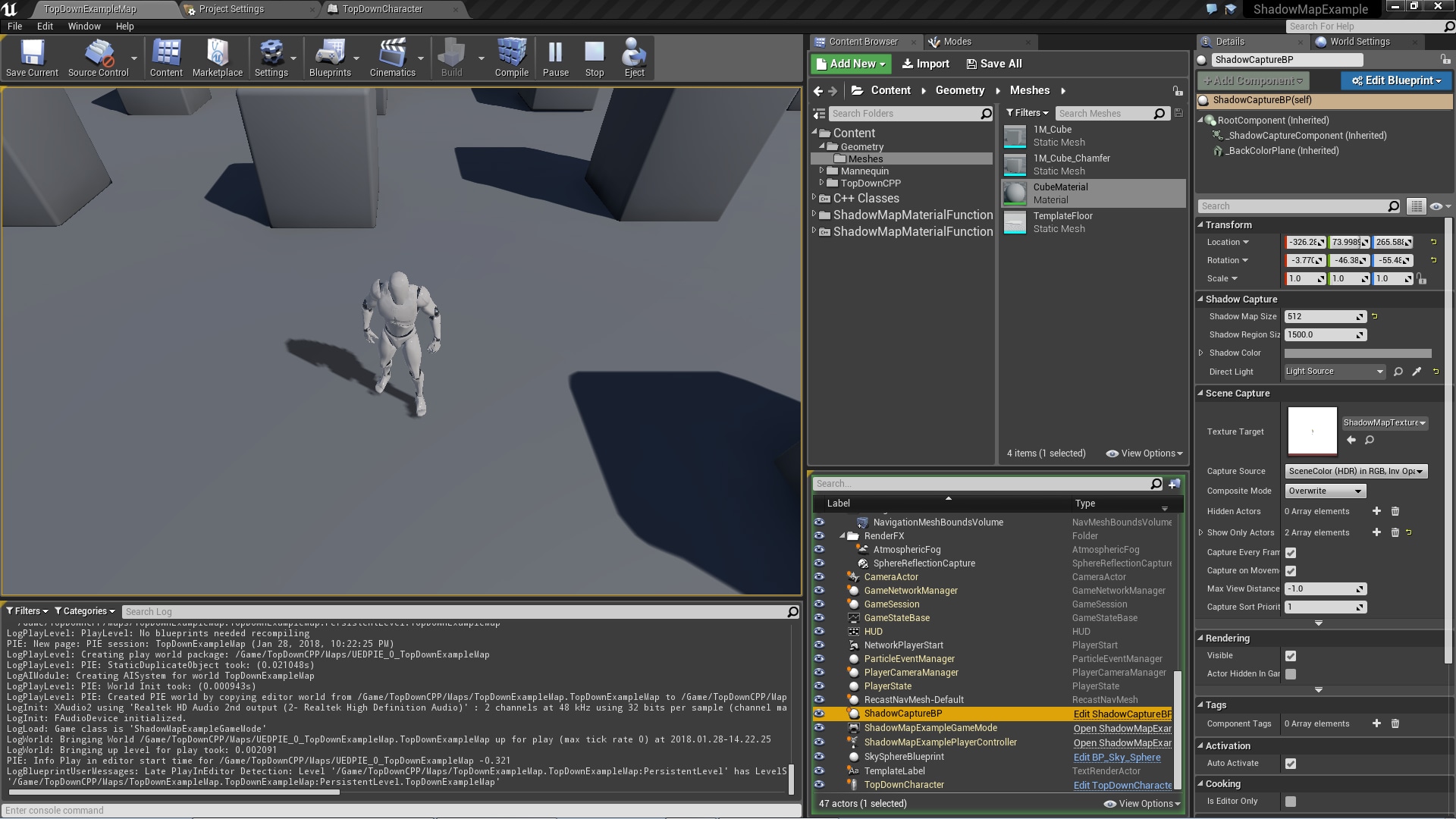
Task: Toggle Capture Every Frame checkbox
Action: pos(1291,553)
